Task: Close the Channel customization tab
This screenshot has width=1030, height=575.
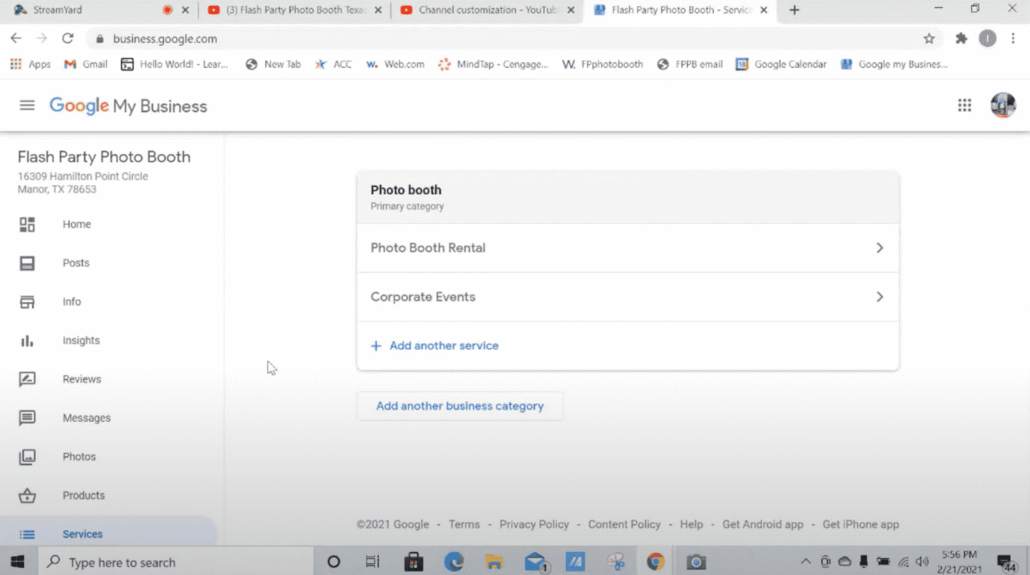Action: [571, 10]
